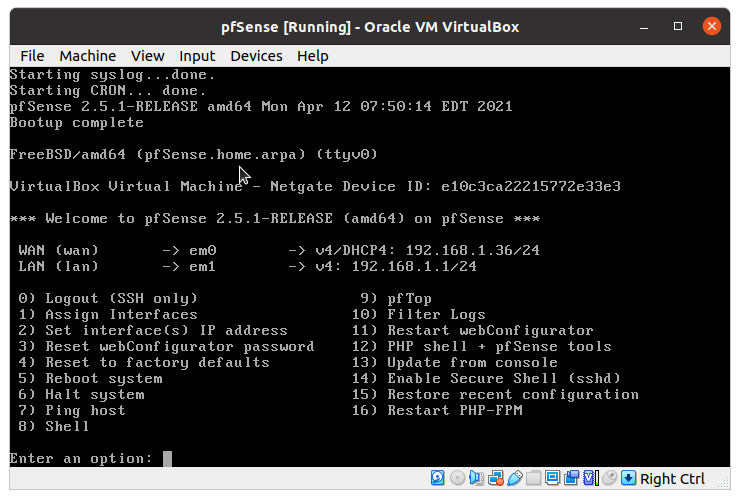This screenshot has height=499, width=740.
Task: Click the pfSense 2.5.1-RELEASE build date line
Action: tap(261, 107)
